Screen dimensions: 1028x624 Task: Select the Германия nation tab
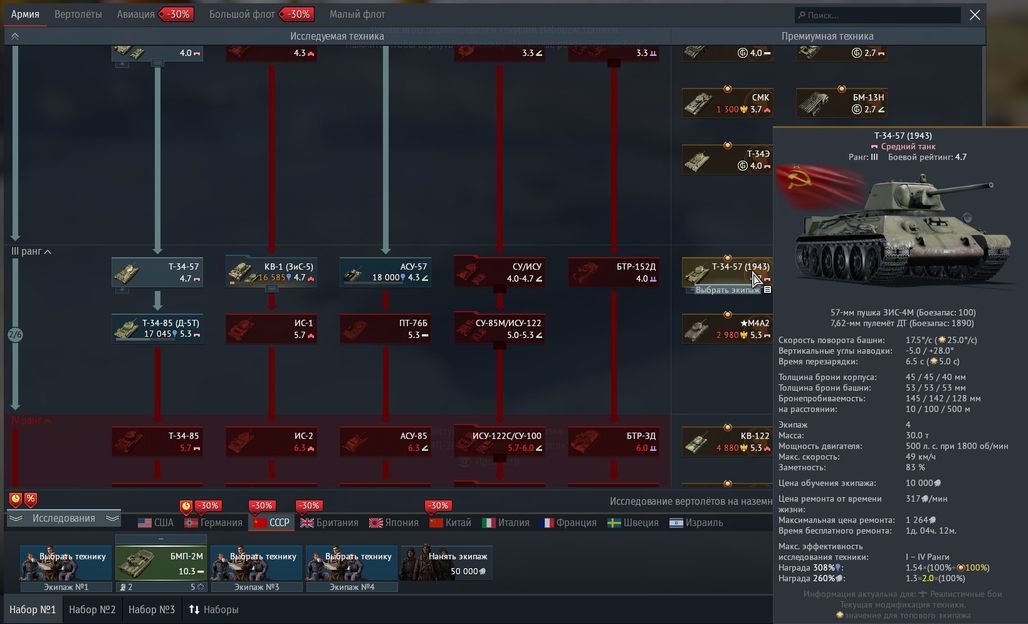click(214, 522)
